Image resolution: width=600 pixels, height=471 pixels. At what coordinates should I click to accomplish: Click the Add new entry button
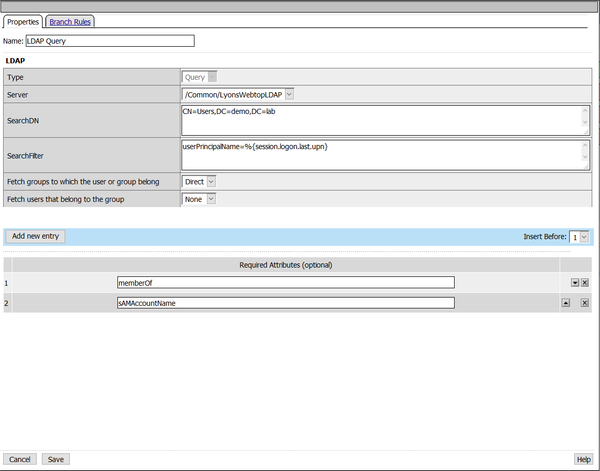[35, 236]
